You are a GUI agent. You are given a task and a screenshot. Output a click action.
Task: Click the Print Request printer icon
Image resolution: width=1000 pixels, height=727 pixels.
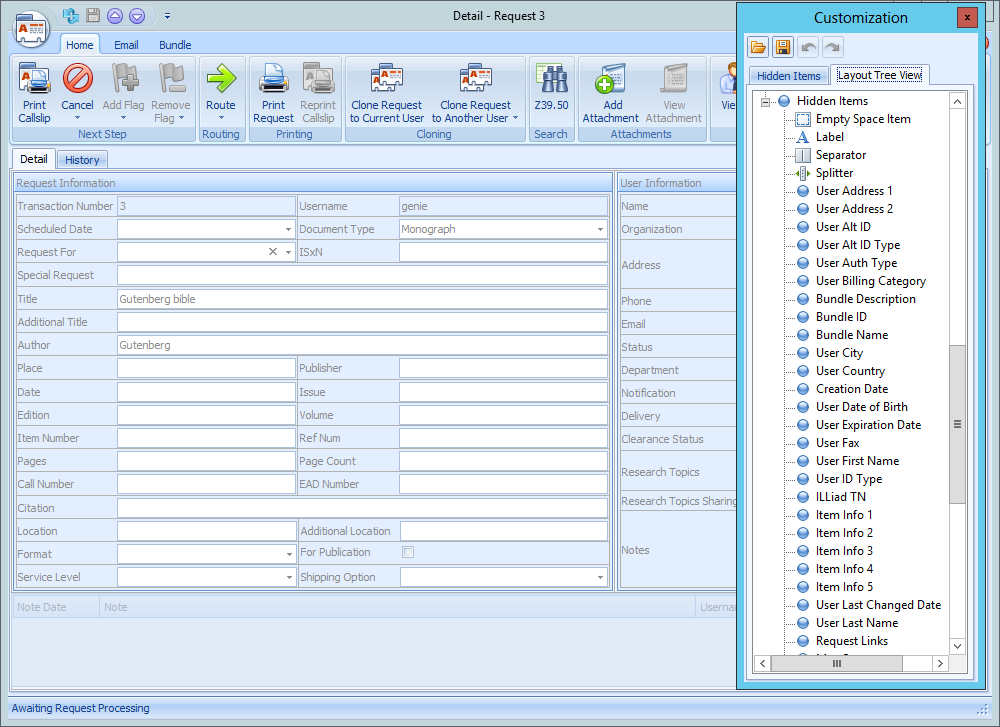click(273, 80)
